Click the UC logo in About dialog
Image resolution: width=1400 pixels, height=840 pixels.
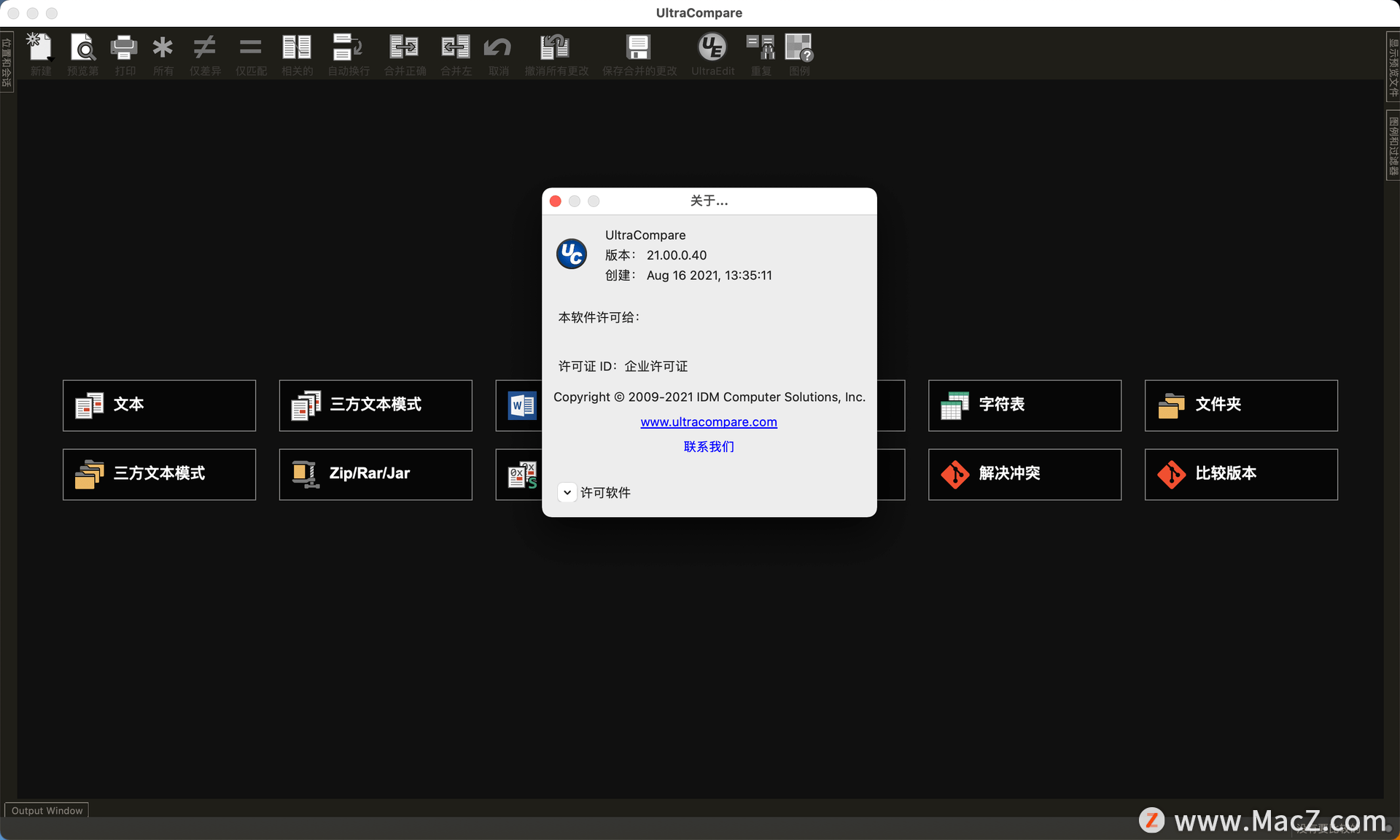pyautogui.click(x=572, y=254)
